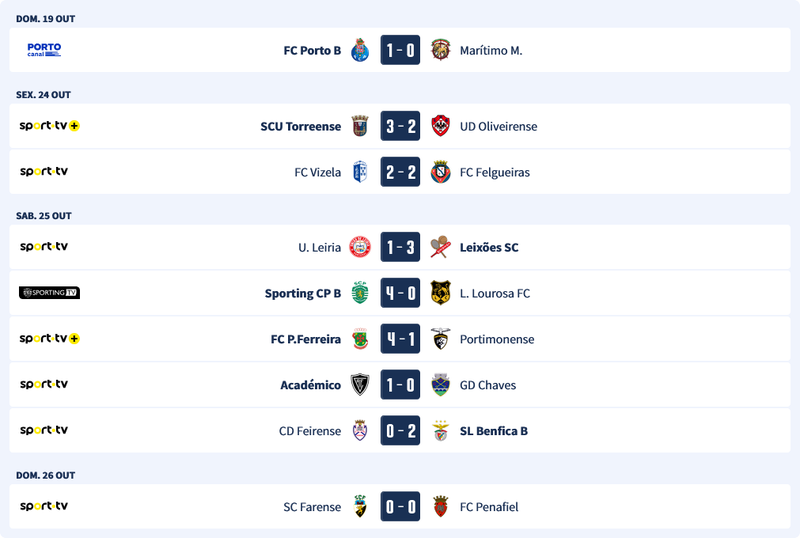Image resolution: width=800 pixels, height=538 pixels.
Task: Click the Sport TV+ logo beside Torreense match
Action: [x=49, y=126]
